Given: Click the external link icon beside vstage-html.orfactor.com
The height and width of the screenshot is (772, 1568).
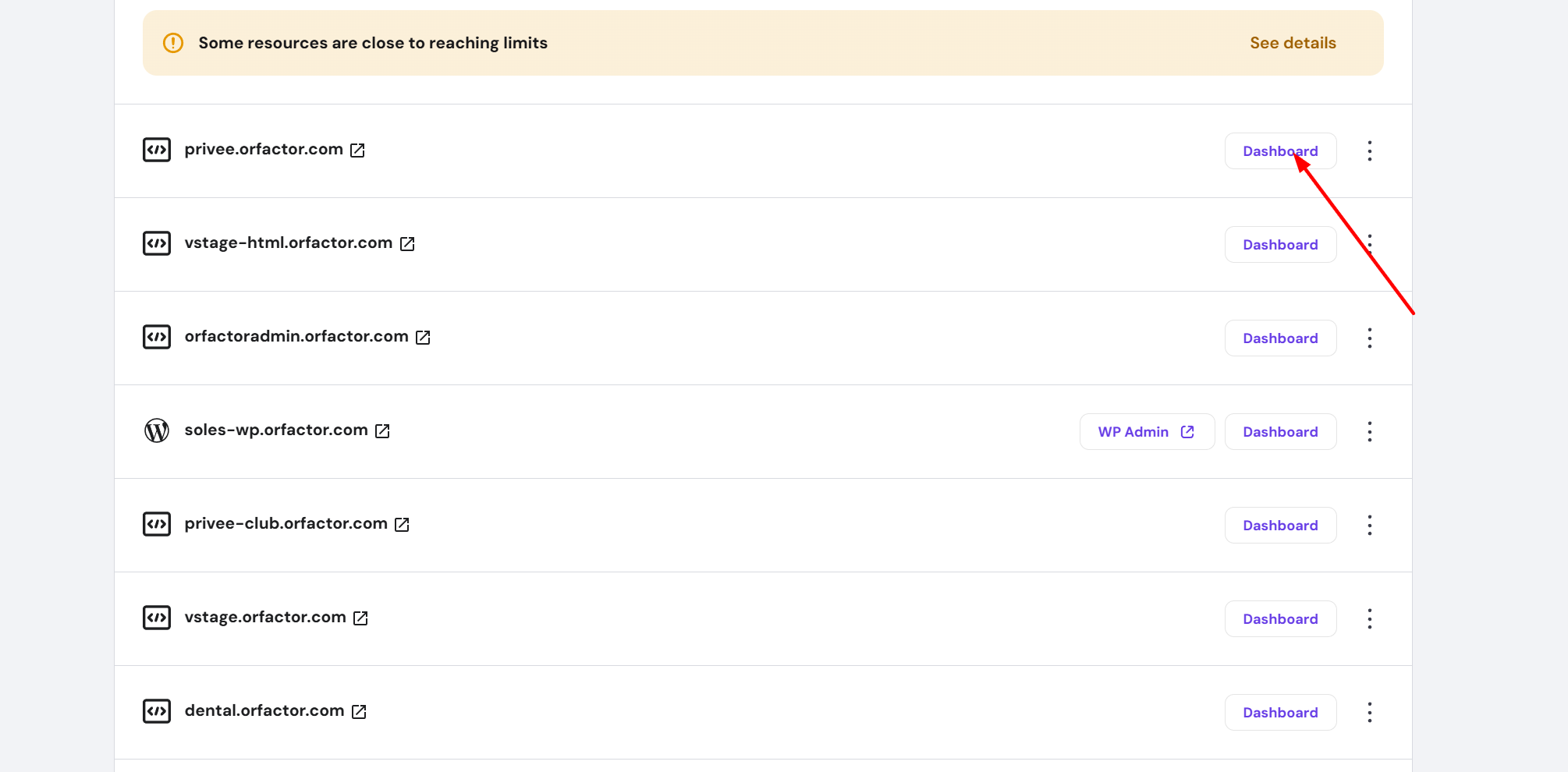Looking at the screenshot, I should (407, 243).
